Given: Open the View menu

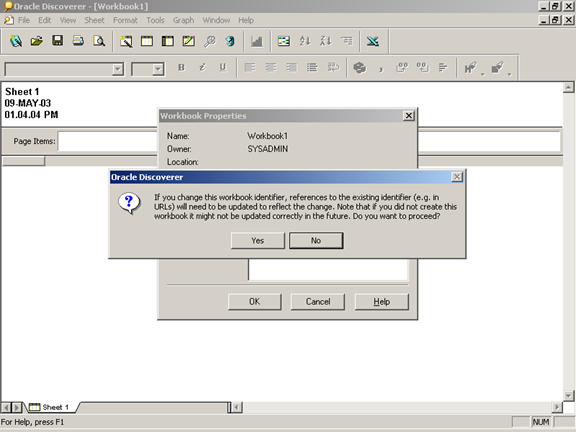Looking at the screenshot, I should [x=68, y=20].
